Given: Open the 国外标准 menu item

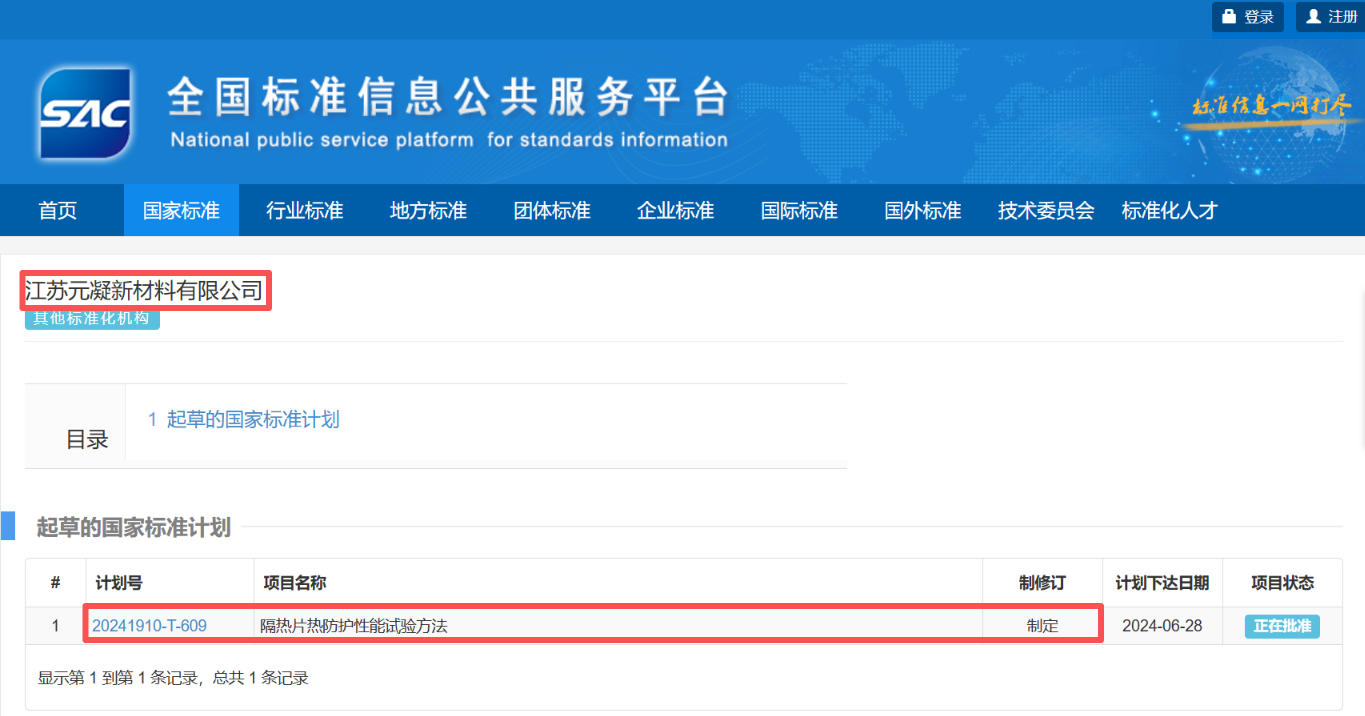Looking at the screenshot, I should tap(922, 210).
